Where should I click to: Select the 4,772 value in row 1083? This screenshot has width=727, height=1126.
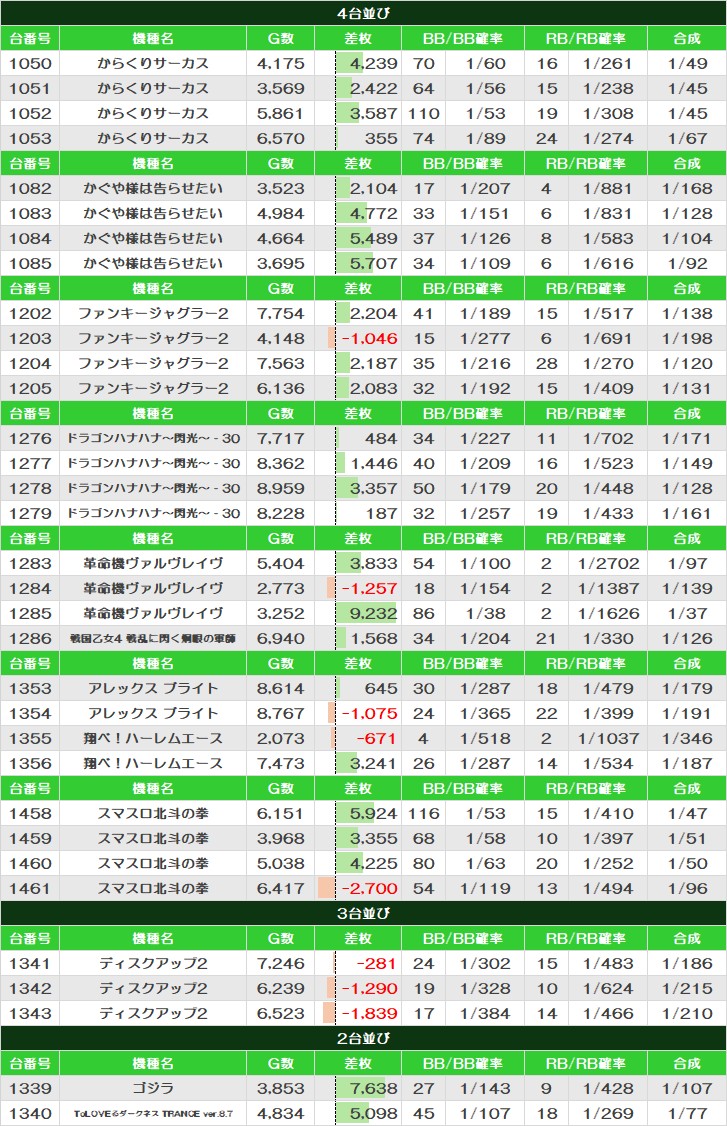(x=374, y=213)
